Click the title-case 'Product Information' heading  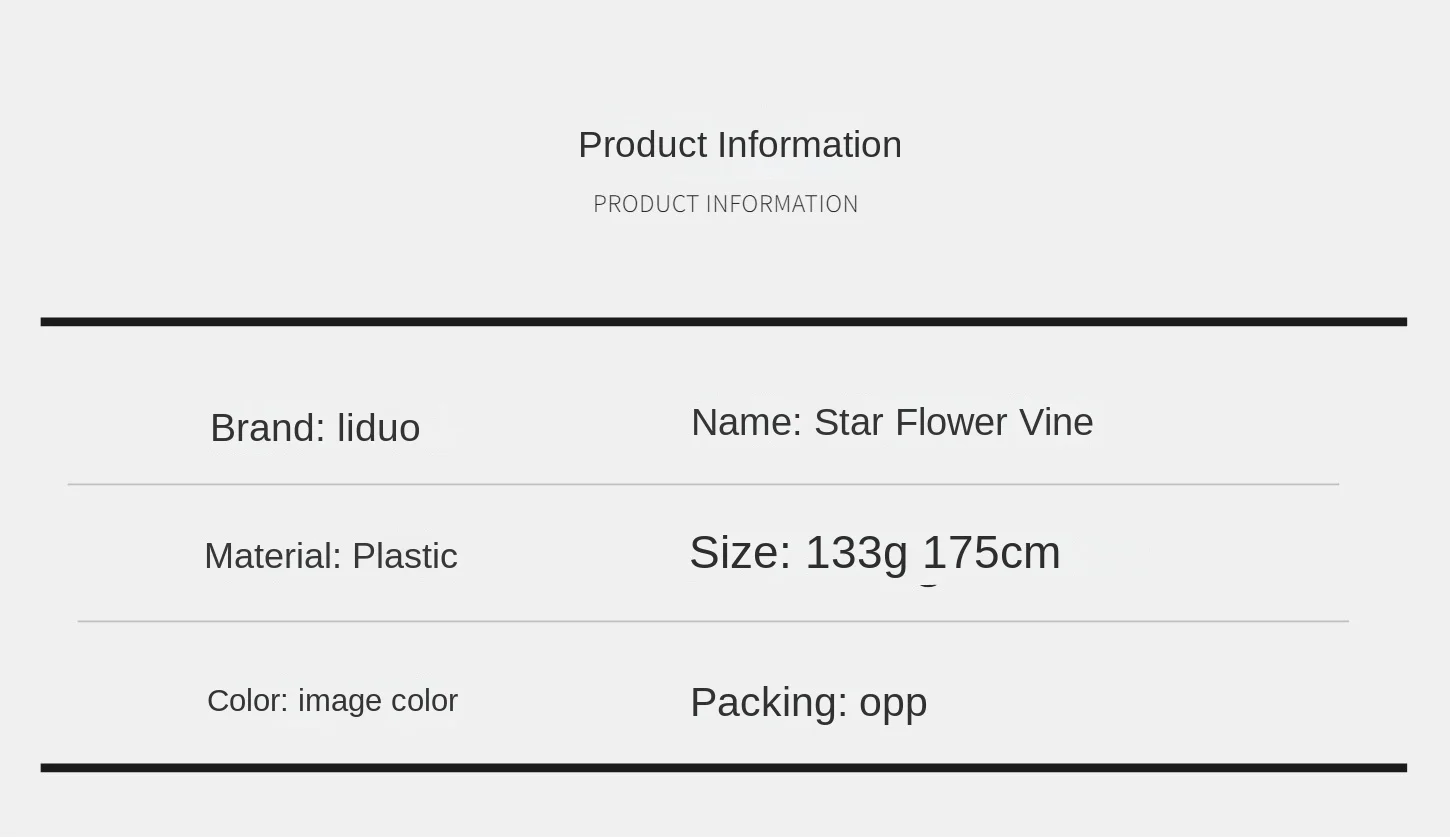(x=740, y=145)
